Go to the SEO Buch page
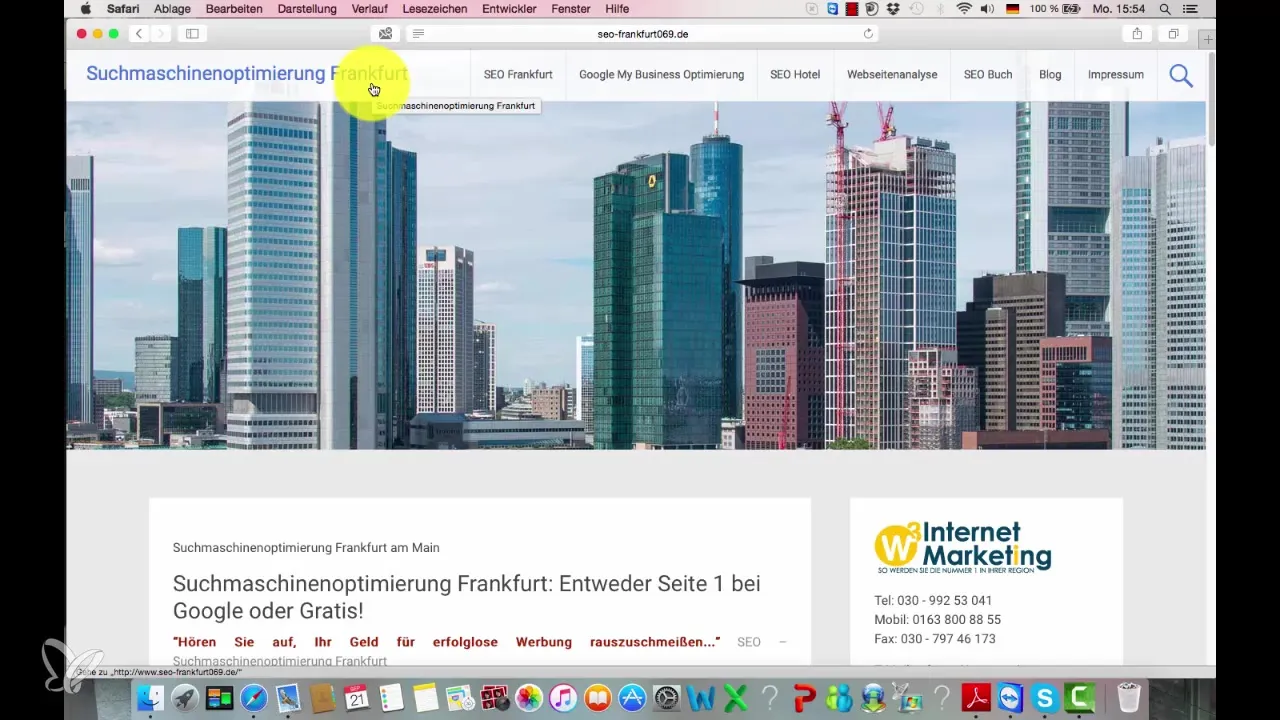The height and width of the screenshot is (720, 1280). click(x=988, y=75)
